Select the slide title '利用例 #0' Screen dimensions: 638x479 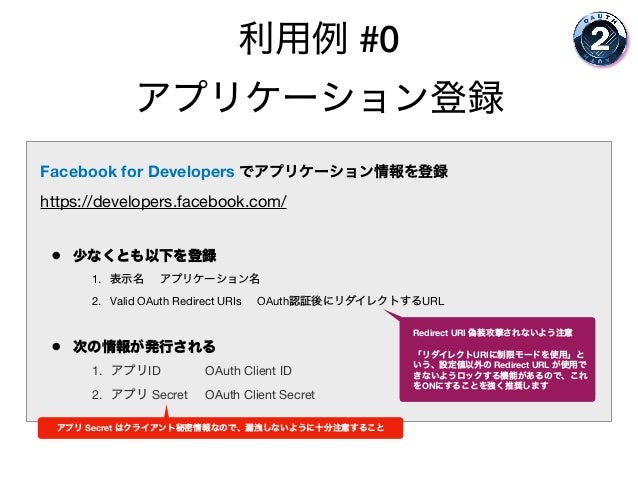[x=319, y=39]
